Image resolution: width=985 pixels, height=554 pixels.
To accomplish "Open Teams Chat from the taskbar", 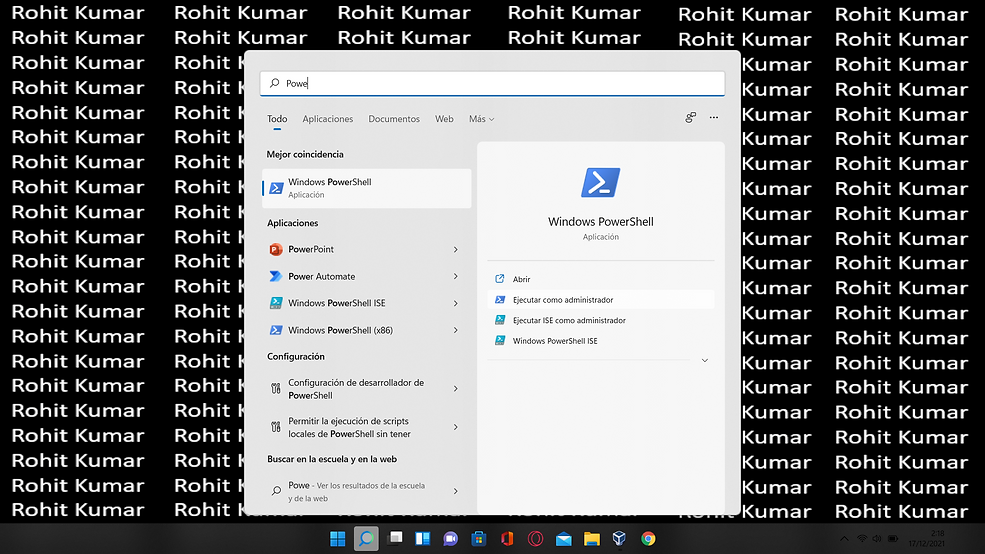I will point(450,539).
